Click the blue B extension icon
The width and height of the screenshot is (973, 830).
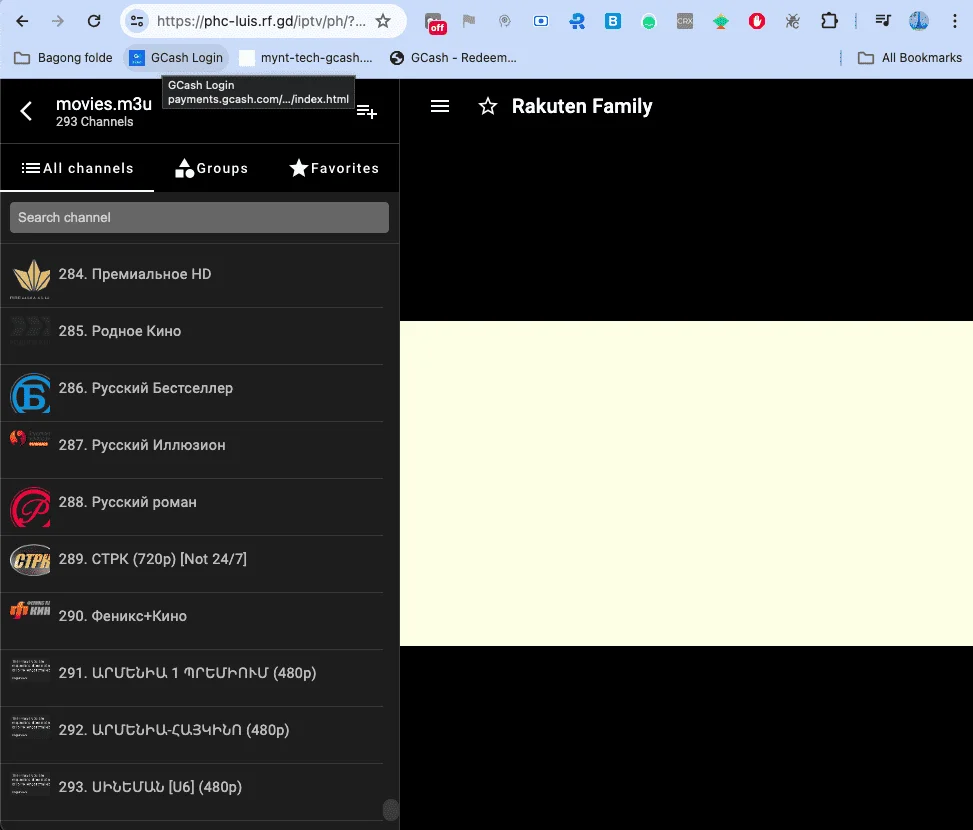click(613, 21)
